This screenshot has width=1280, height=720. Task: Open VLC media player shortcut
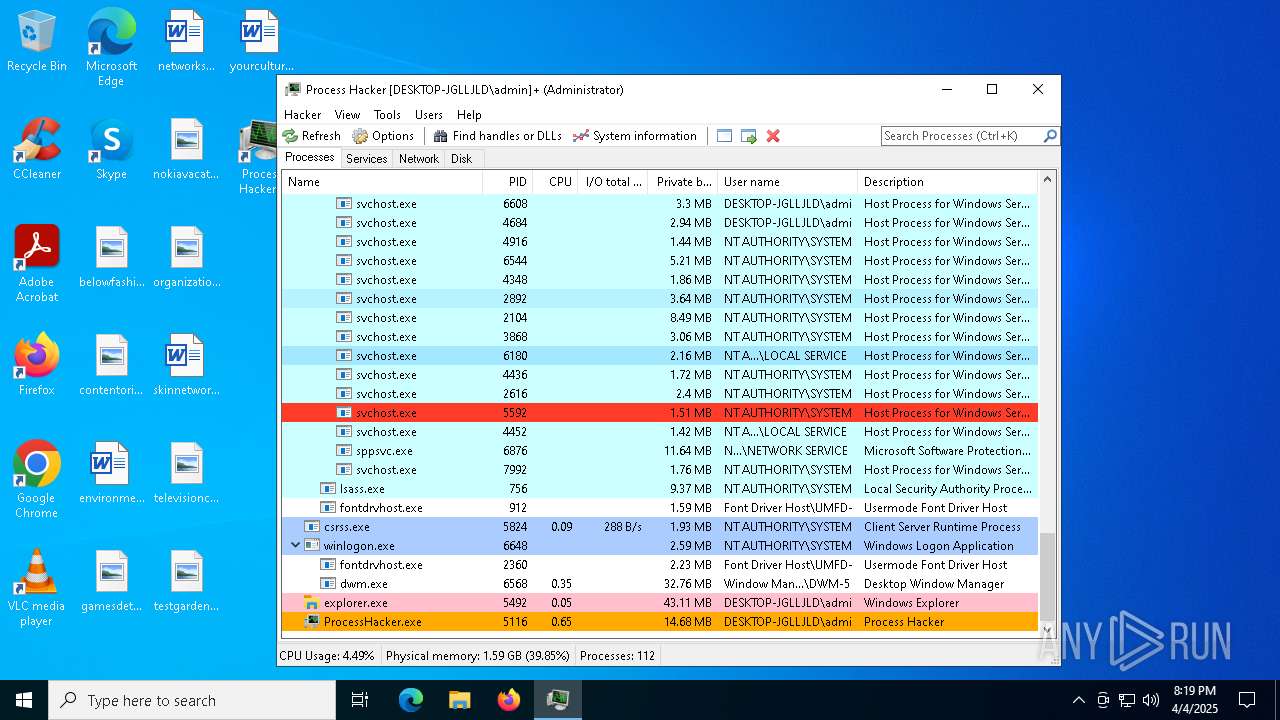tap(37, 588)
